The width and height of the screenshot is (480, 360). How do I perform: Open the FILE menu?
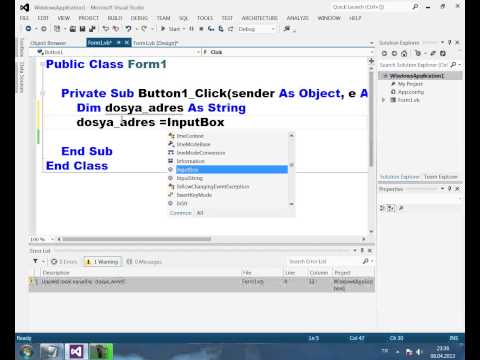(x=24, y=18)
